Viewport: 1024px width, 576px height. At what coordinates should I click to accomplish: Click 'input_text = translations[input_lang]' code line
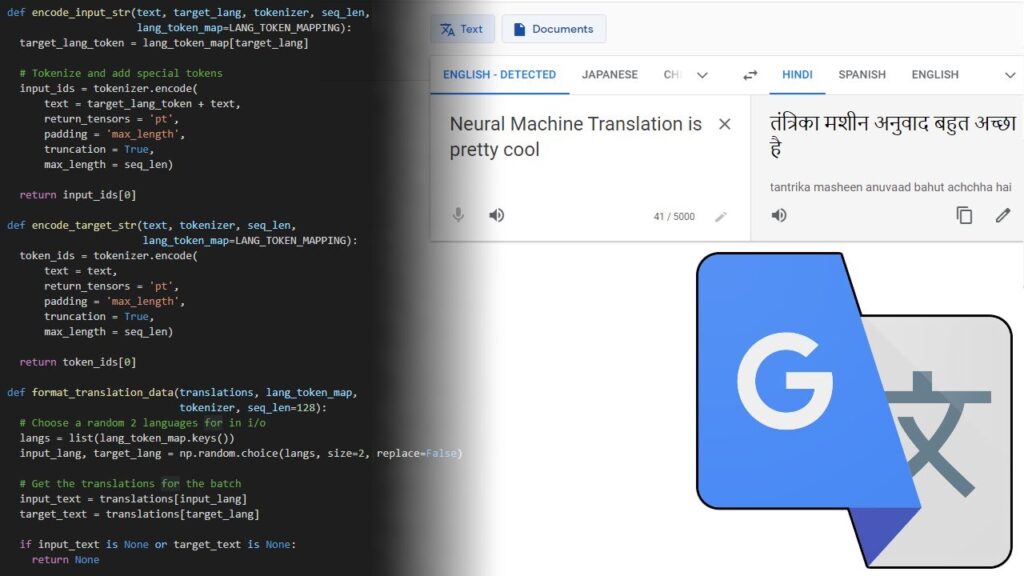click(x=133, y=499)
